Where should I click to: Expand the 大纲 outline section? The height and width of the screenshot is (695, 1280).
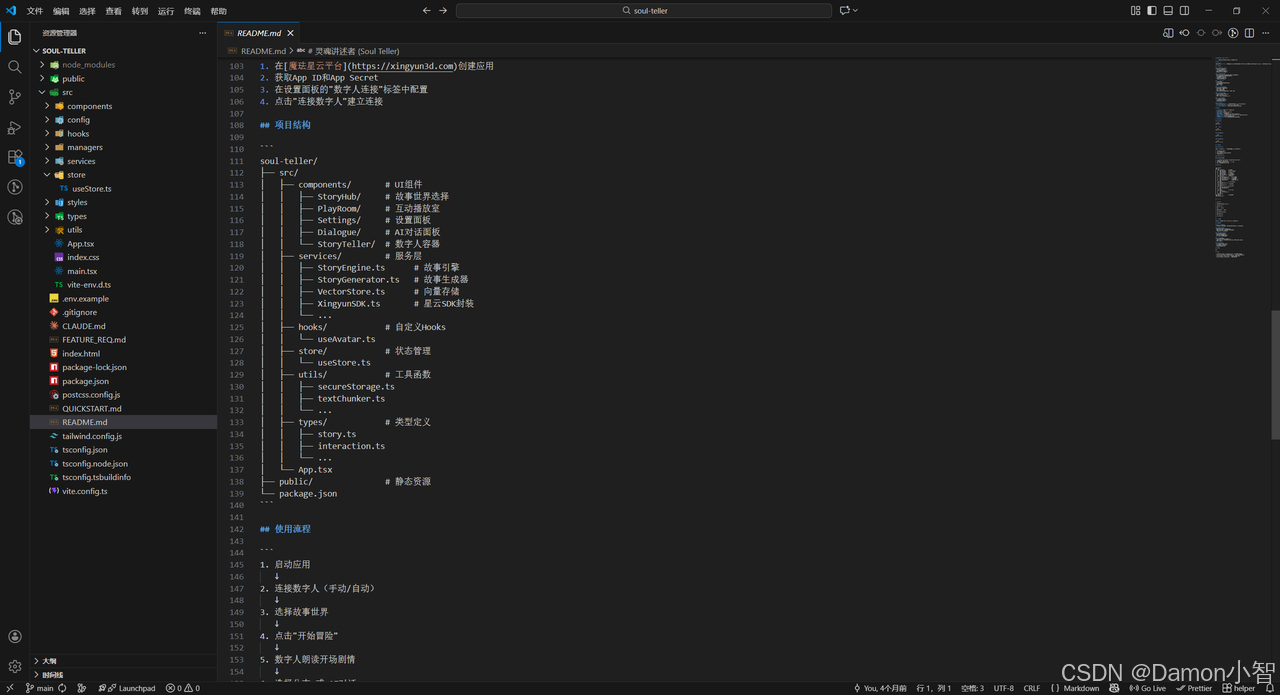124,661
